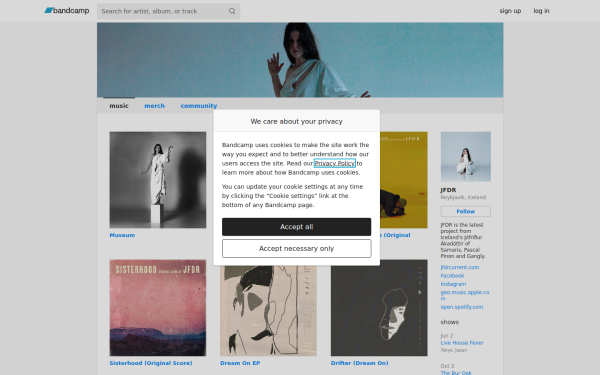Switch to the merch tab
The height and width of the screenshot is (375, 600).
[x=155, y=106]
